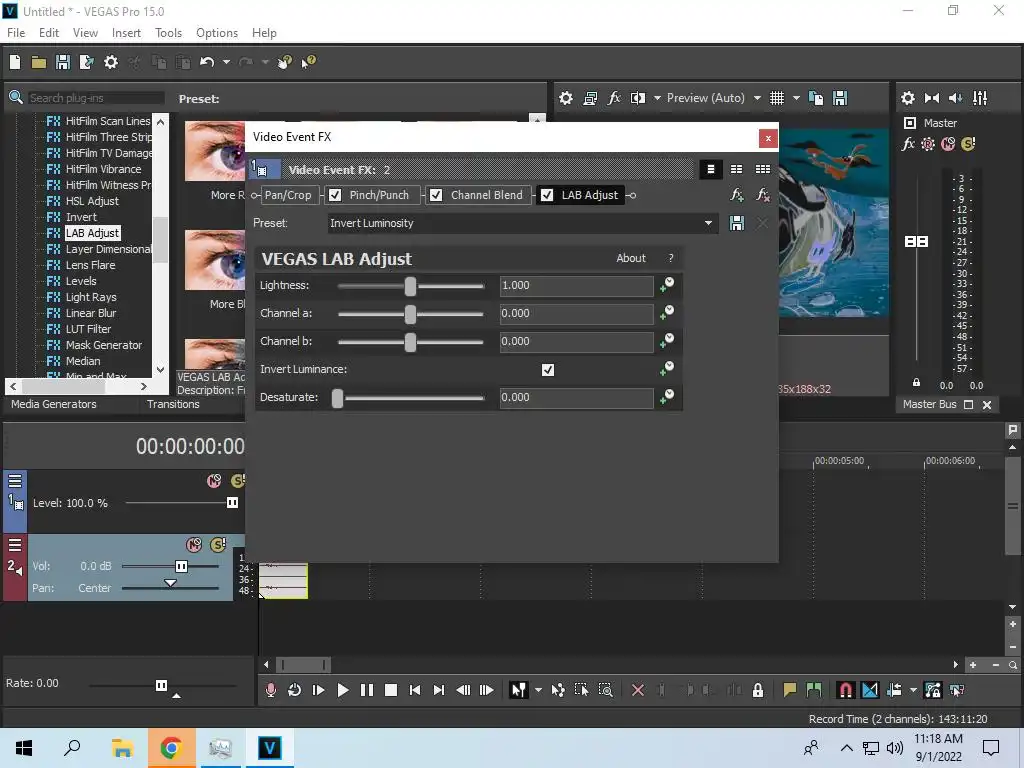Click the Undo arrow icon
The image size is (1024, 768).
coord(207,62)
